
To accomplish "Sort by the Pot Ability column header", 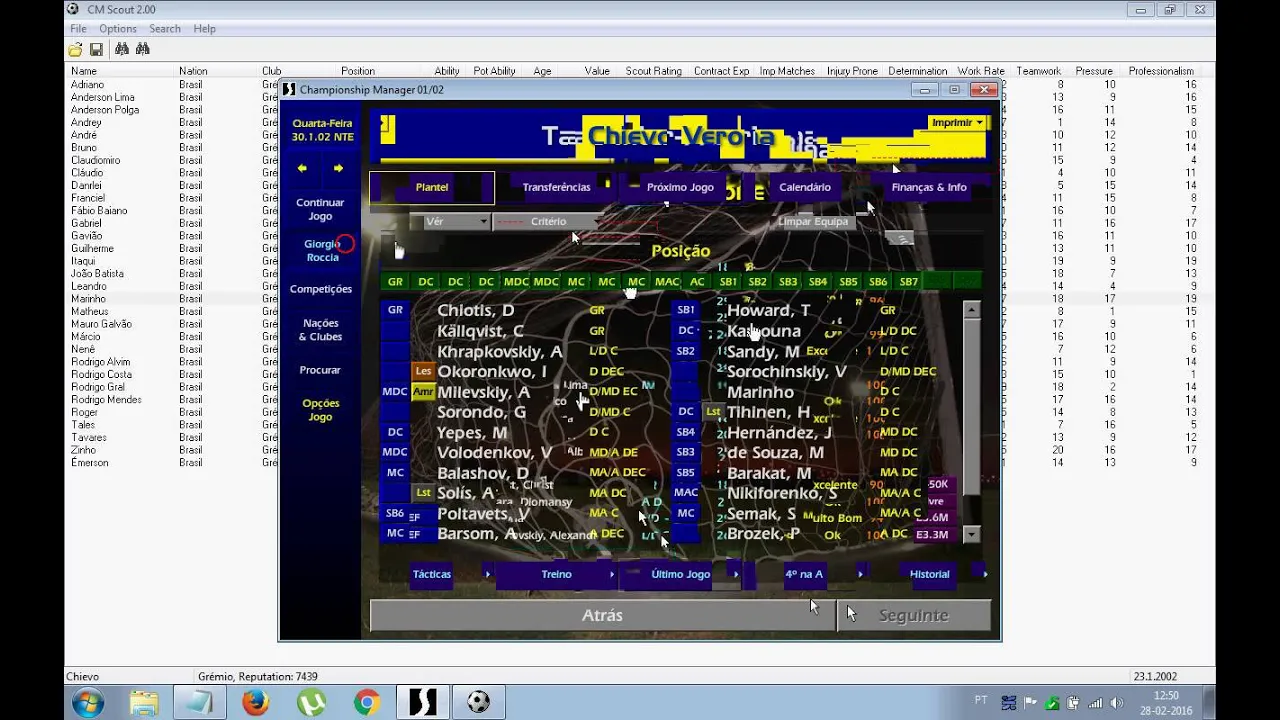I will 494,71.
